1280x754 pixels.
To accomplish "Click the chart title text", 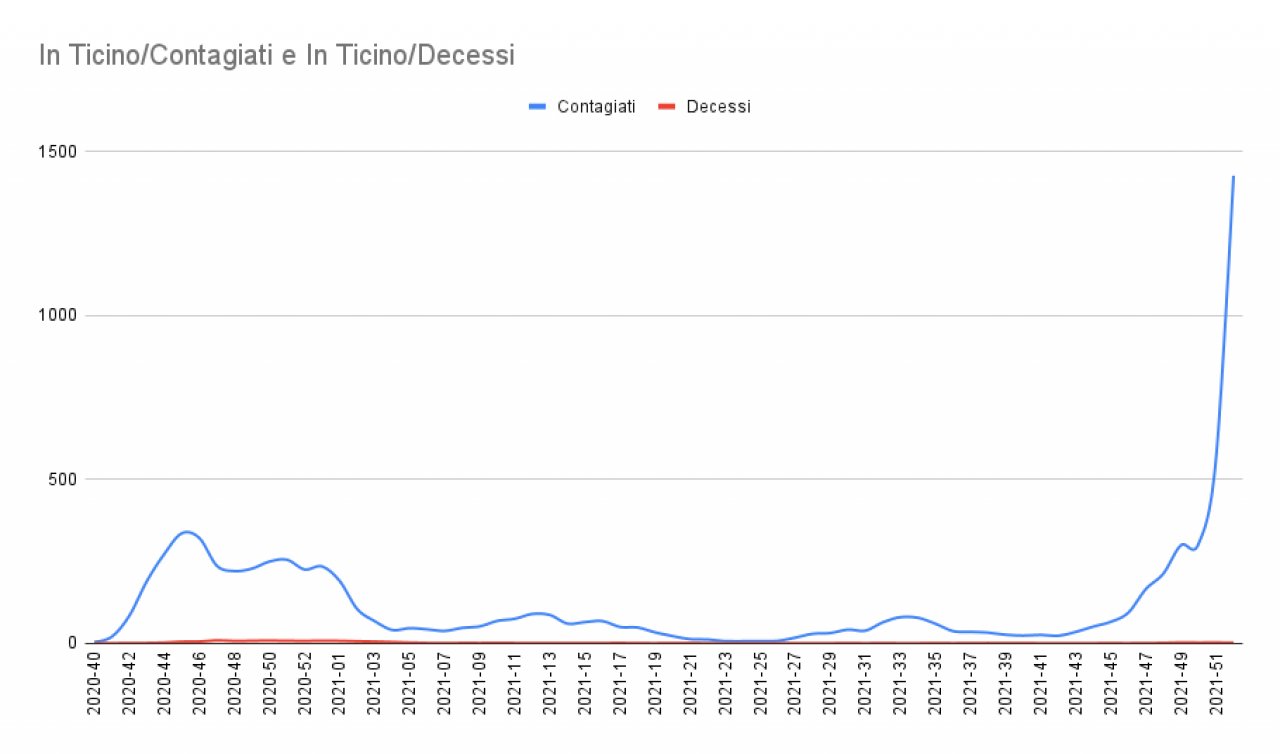I will coord(277,55).
